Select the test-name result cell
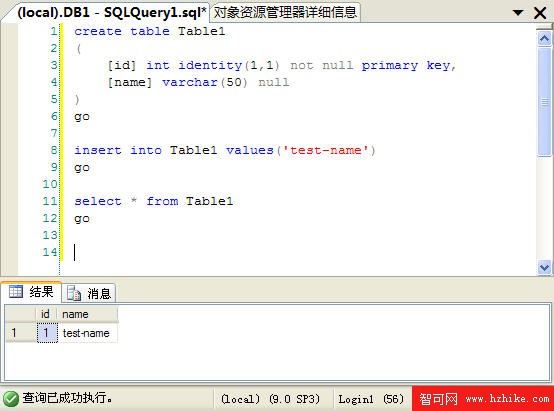Image resolution: width=554 pixels, height=411 pixels. [87, 333]
